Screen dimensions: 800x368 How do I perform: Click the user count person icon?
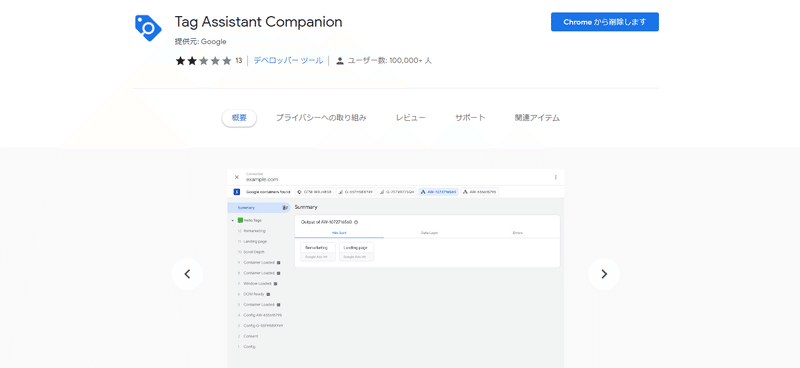[340, 61]
